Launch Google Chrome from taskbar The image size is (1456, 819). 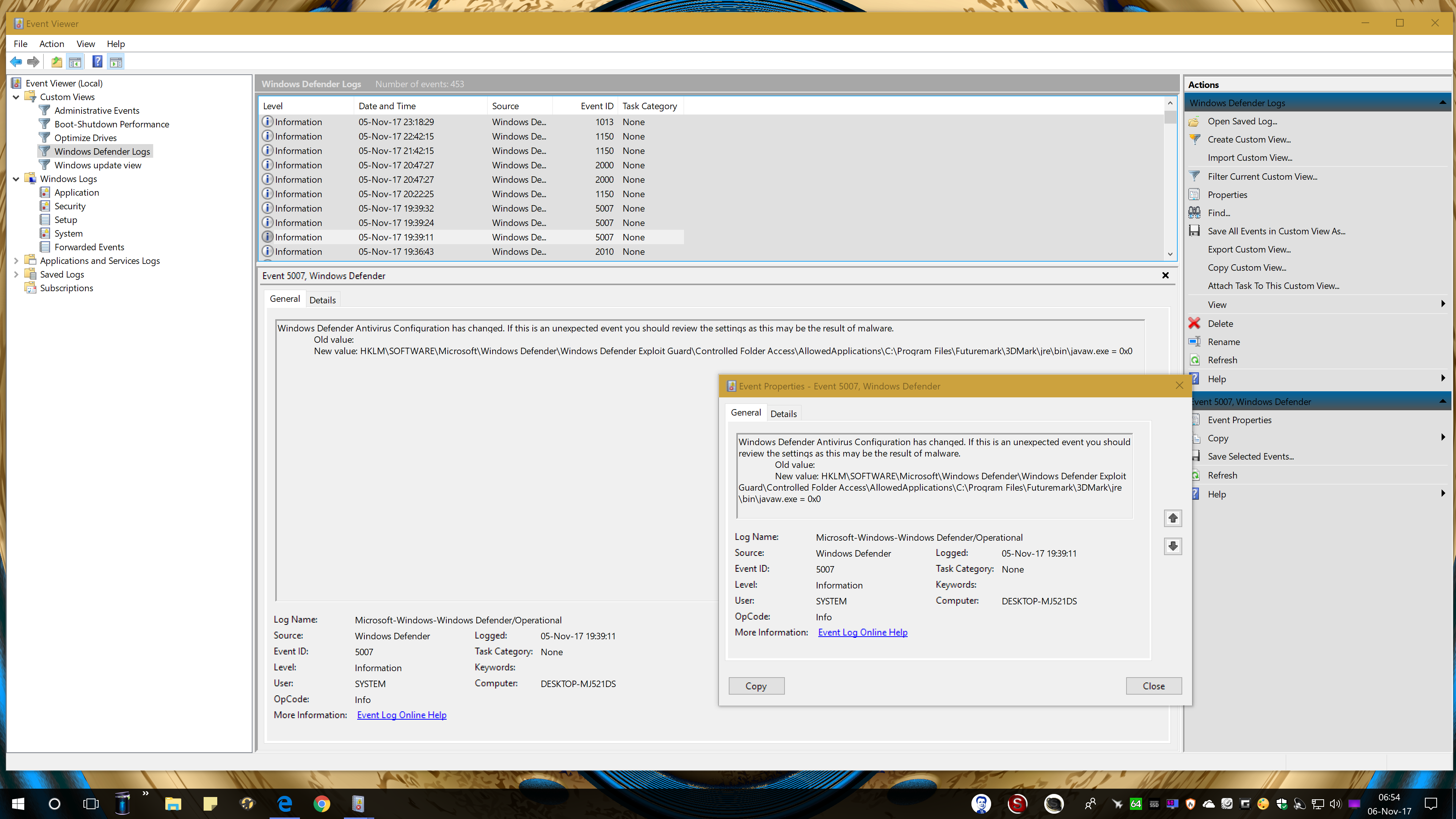[x=322, y=803]
